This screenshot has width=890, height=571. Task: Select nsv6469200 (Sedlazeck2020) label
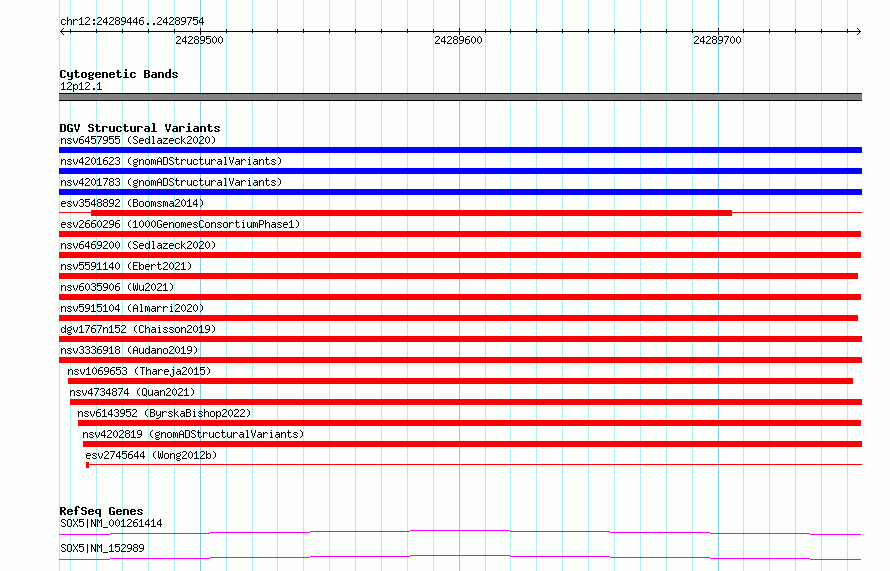click(x=138, y=245)
